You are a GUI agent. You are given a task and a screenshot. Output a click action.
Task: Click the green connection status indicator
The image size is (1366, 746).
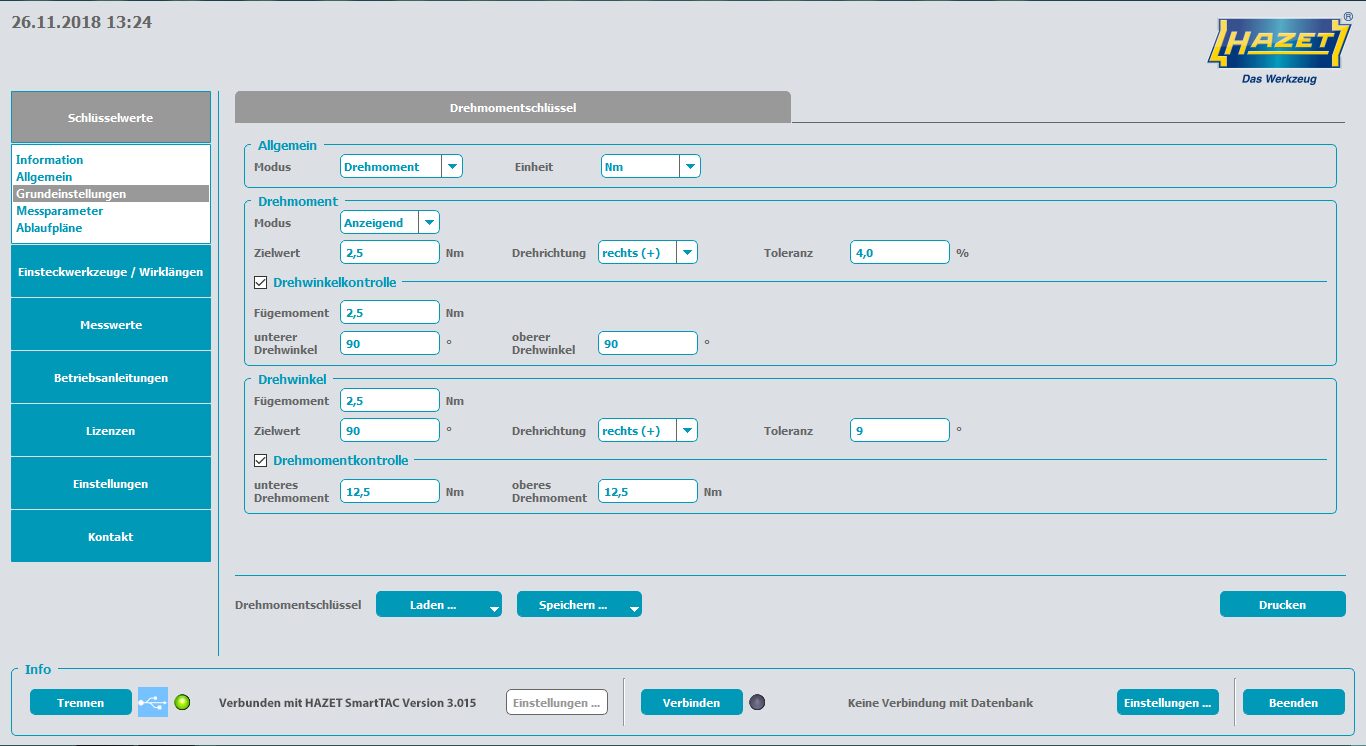click(x=182, y=702)
